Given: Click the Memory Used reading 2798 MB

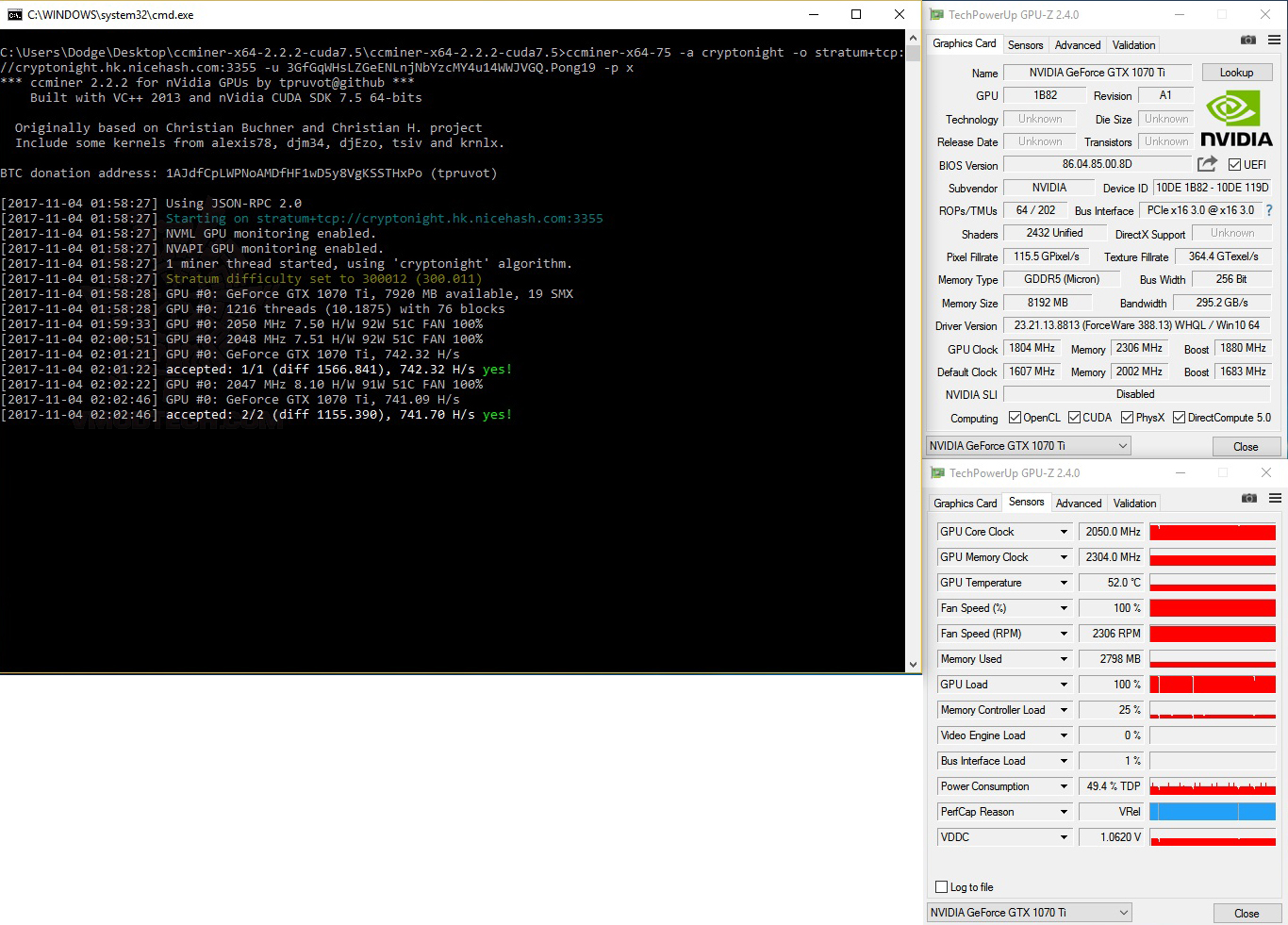Looking at the screenshot, I should coord(1112,659).
